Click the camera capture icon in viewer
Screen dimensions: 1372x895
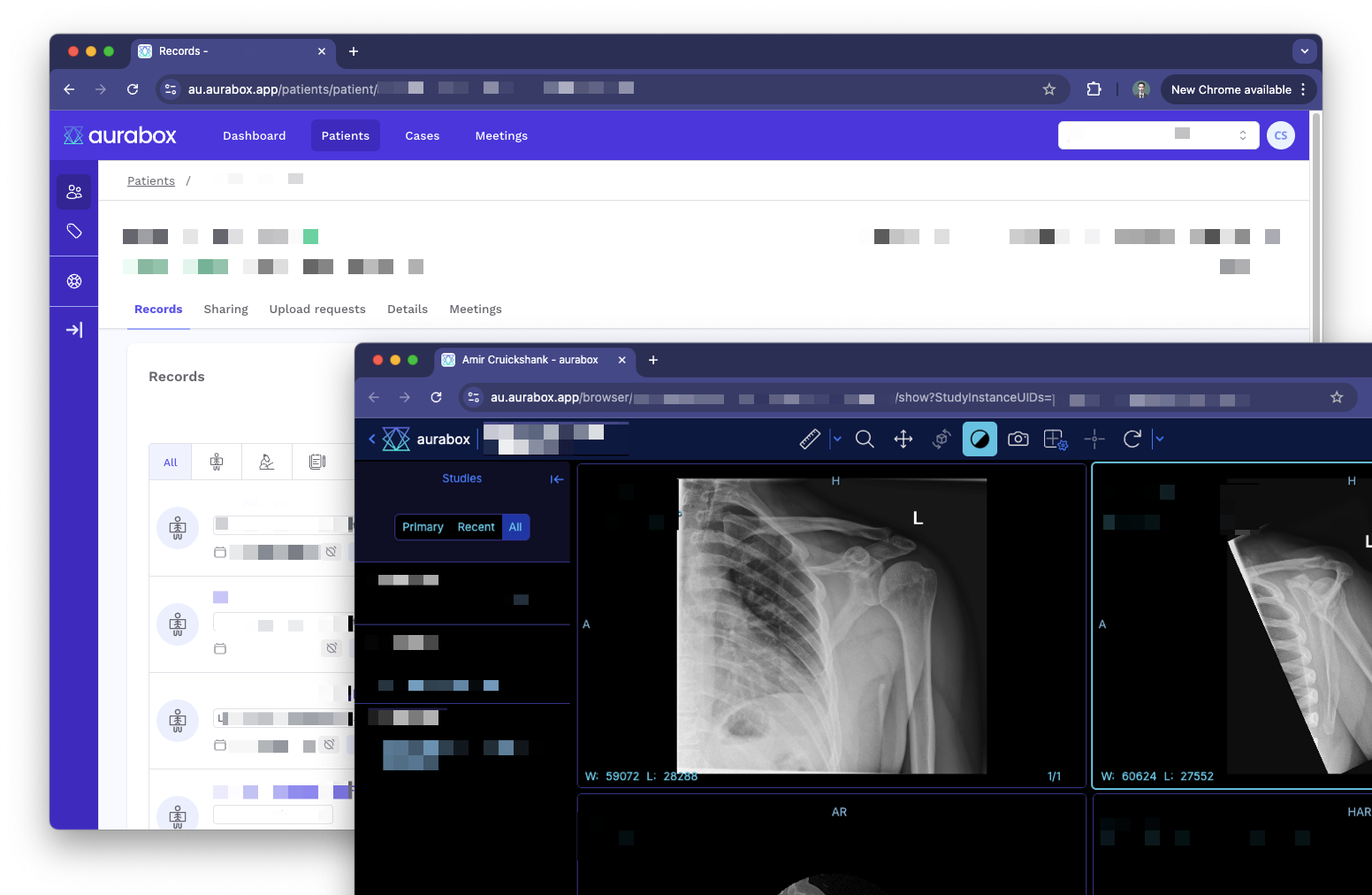(x=1018, y=440)
